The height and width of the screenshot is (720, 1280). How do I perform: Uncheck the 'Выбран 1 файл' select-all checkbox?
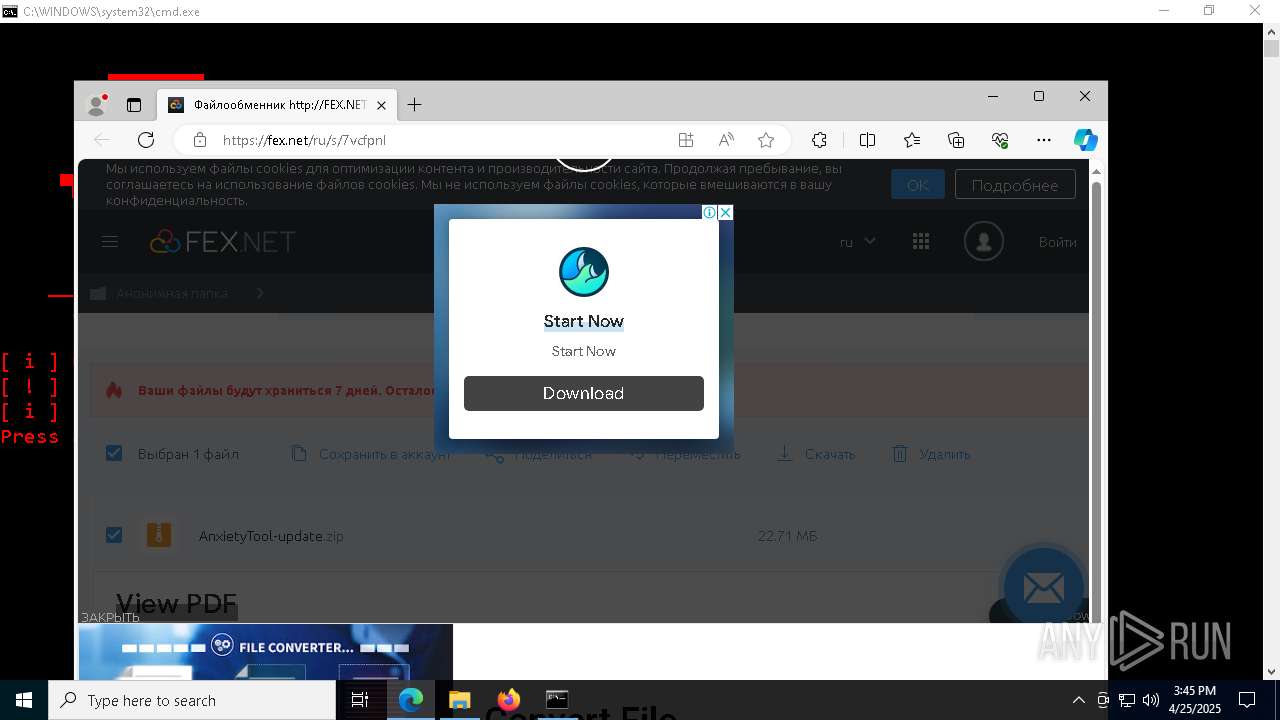coord(114,454)
